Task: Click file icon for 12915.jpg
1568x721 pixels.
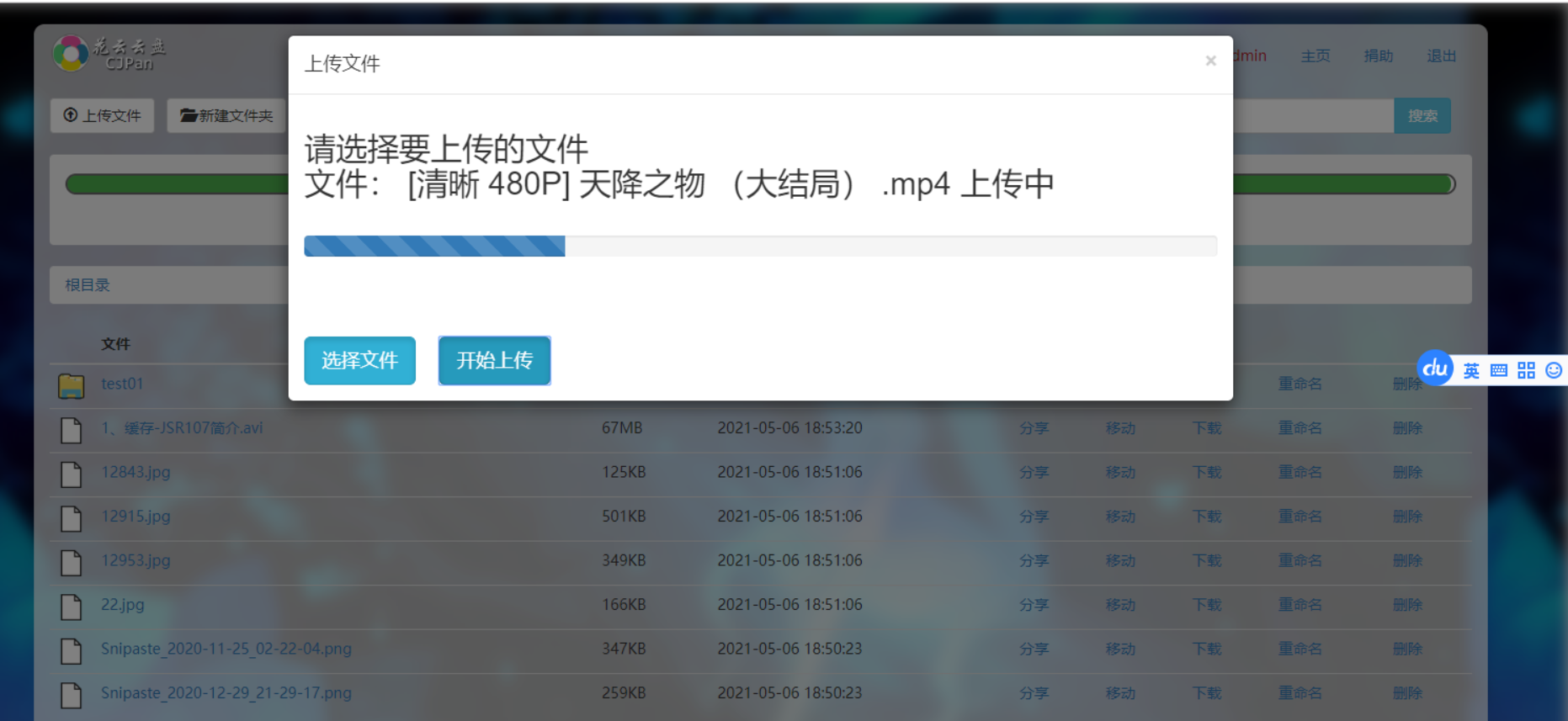Action: (x=72, y=519)
